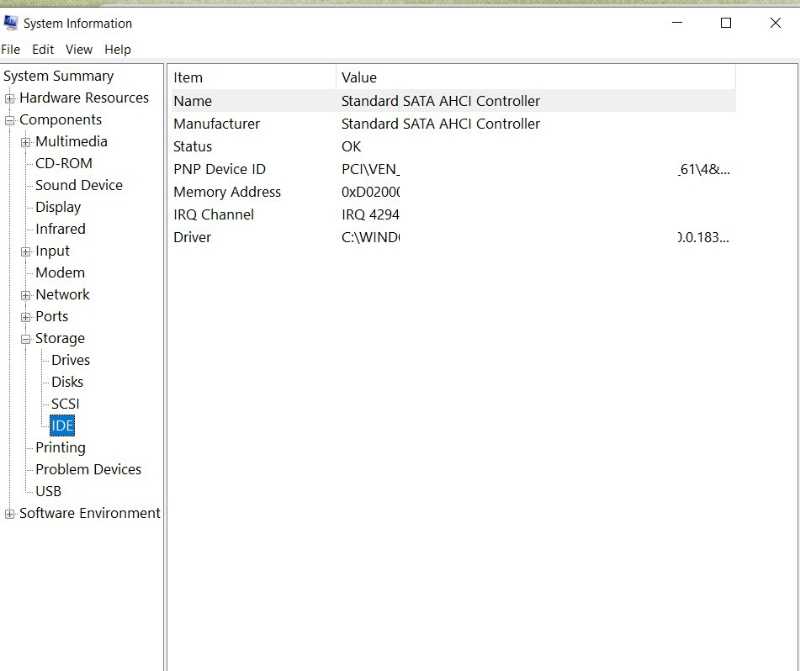Select the Problem Devices category

click(88, 469)
